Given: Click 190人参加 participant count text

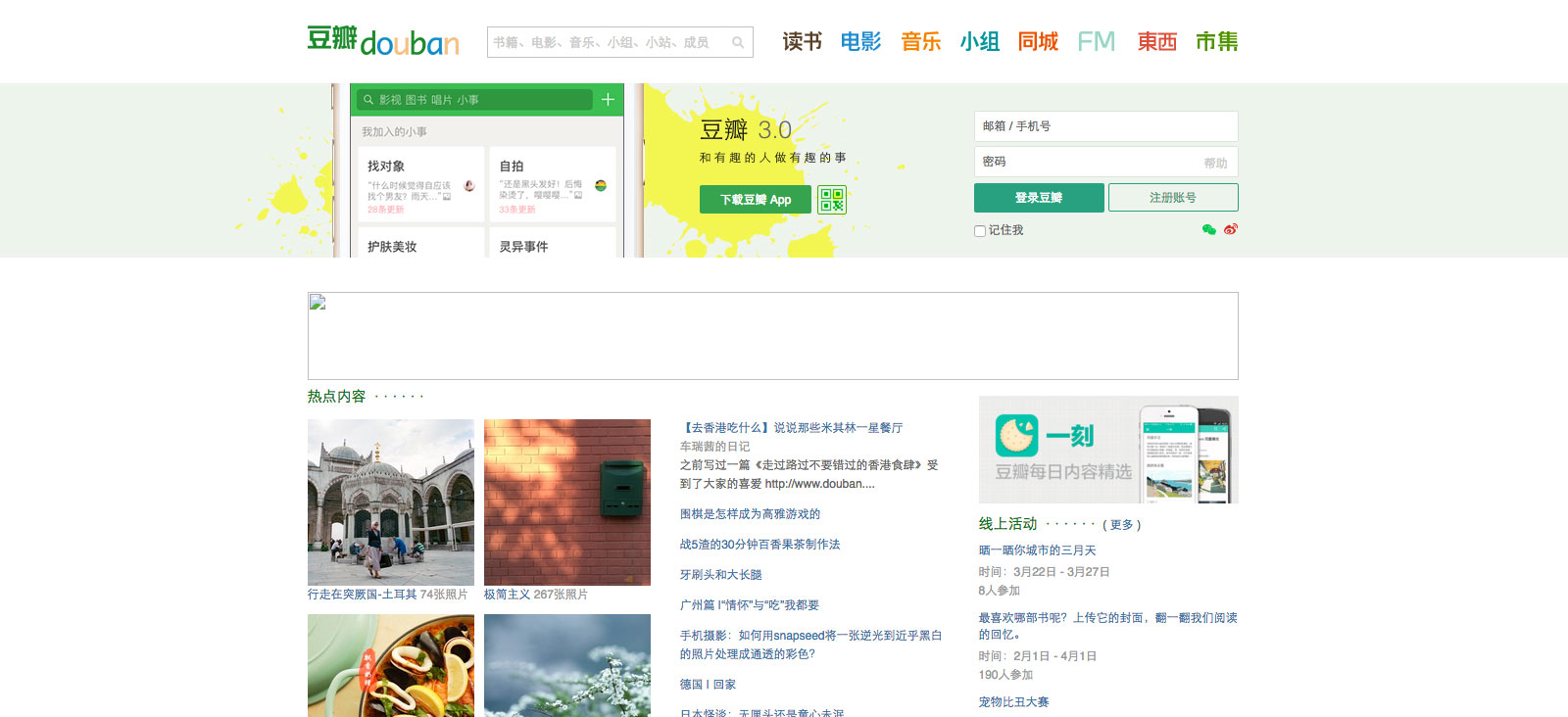Looking at the screenshot, I should click(1005, 675).
